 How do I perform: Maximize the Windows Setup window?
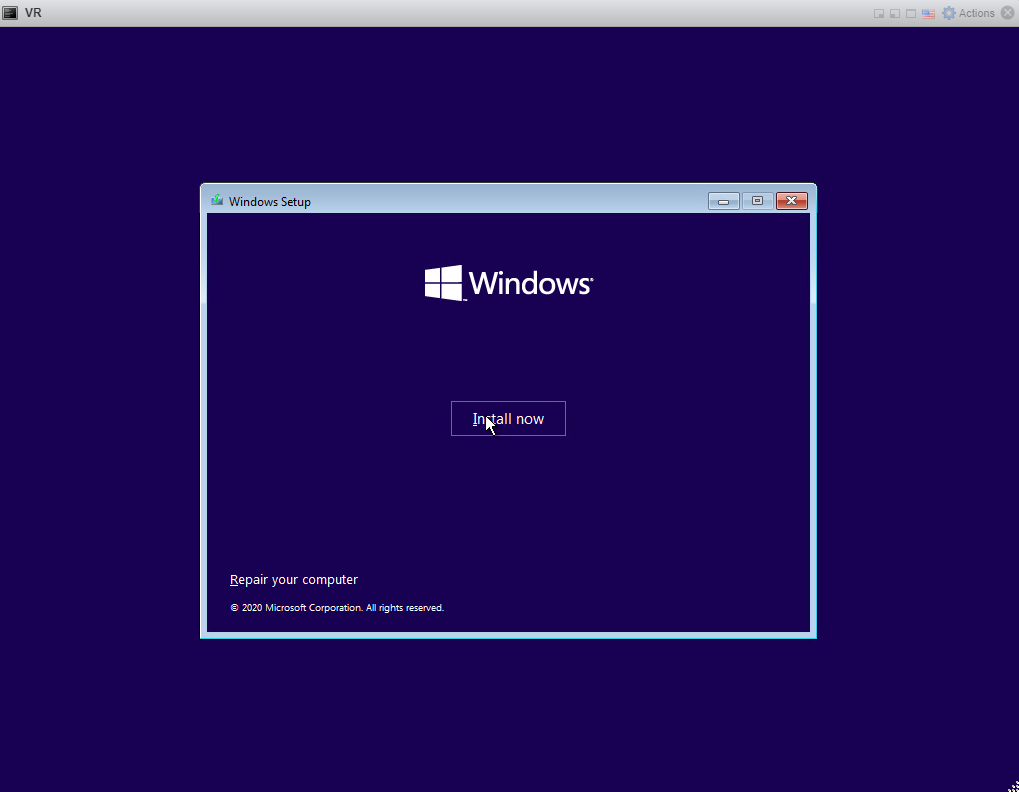coord(757,201)
